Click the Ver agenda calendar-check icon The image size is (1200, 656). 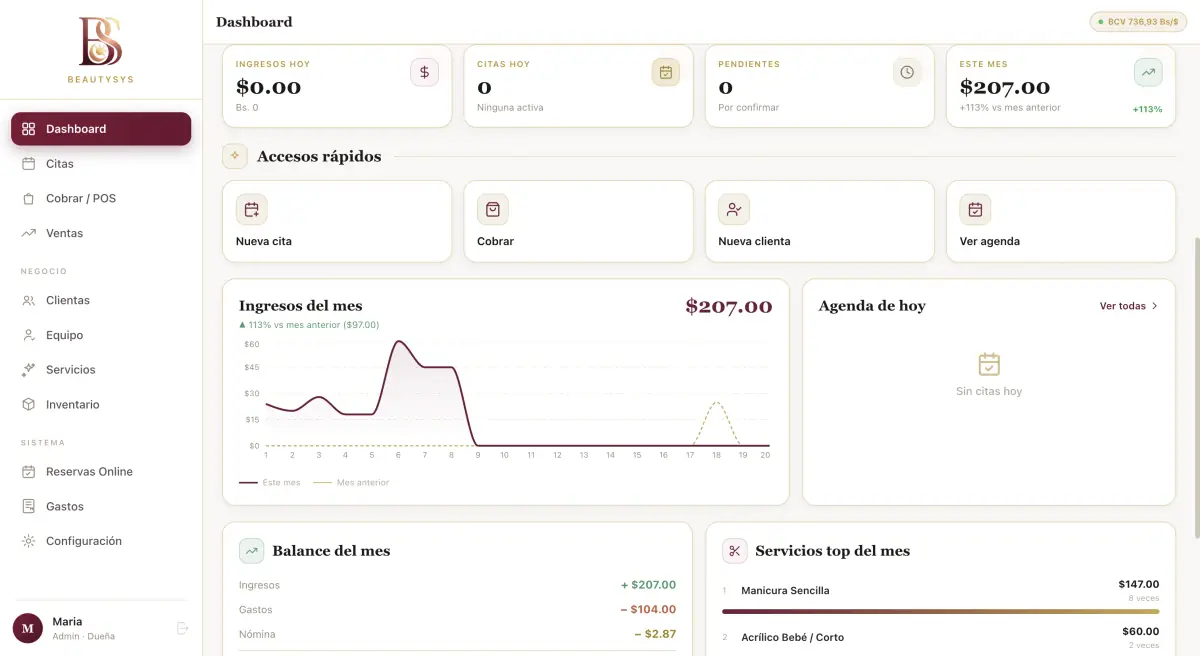tap(975, 210)
